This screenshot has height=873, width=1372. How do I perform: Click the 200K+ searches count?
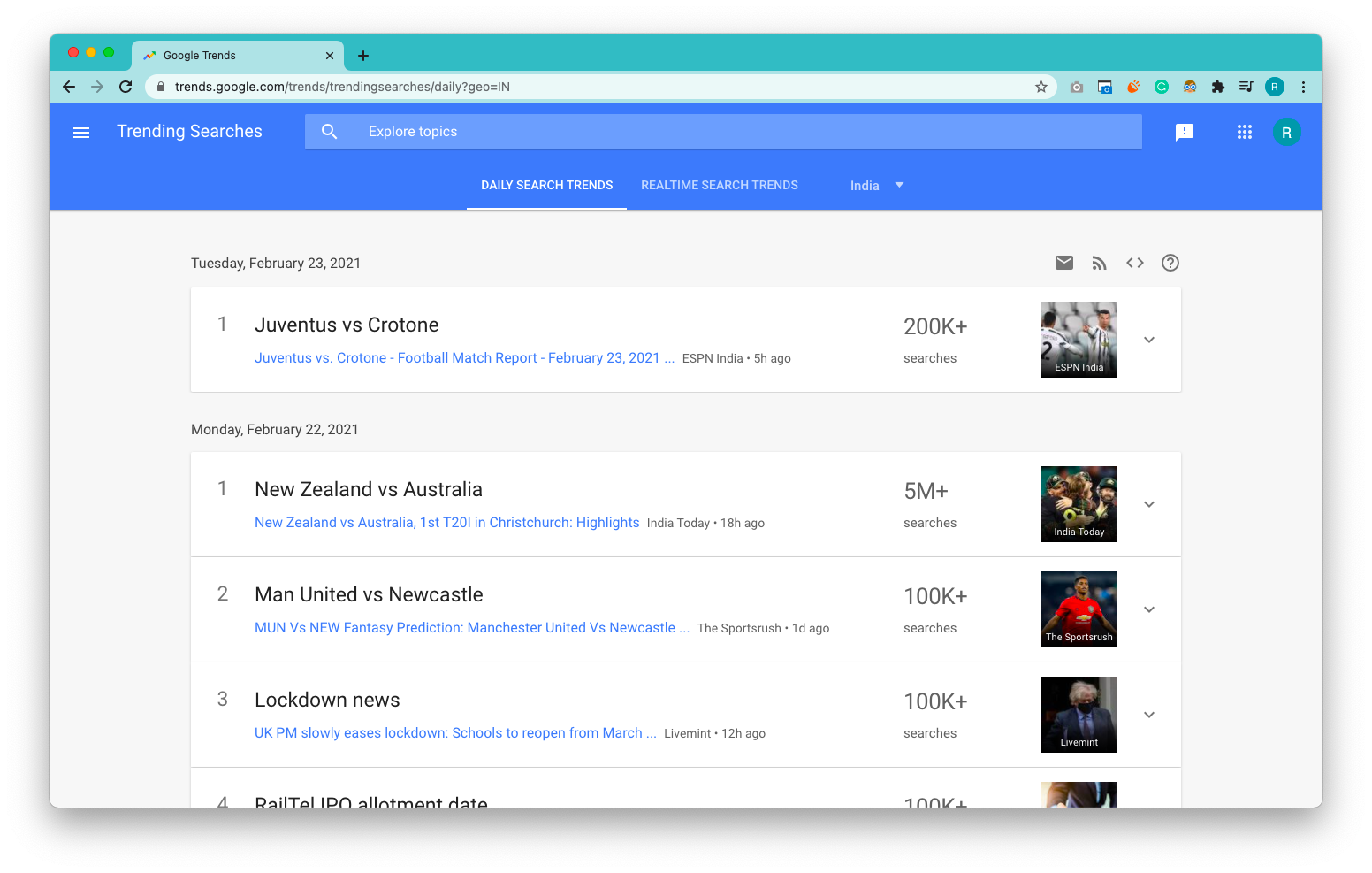(935, 326)
